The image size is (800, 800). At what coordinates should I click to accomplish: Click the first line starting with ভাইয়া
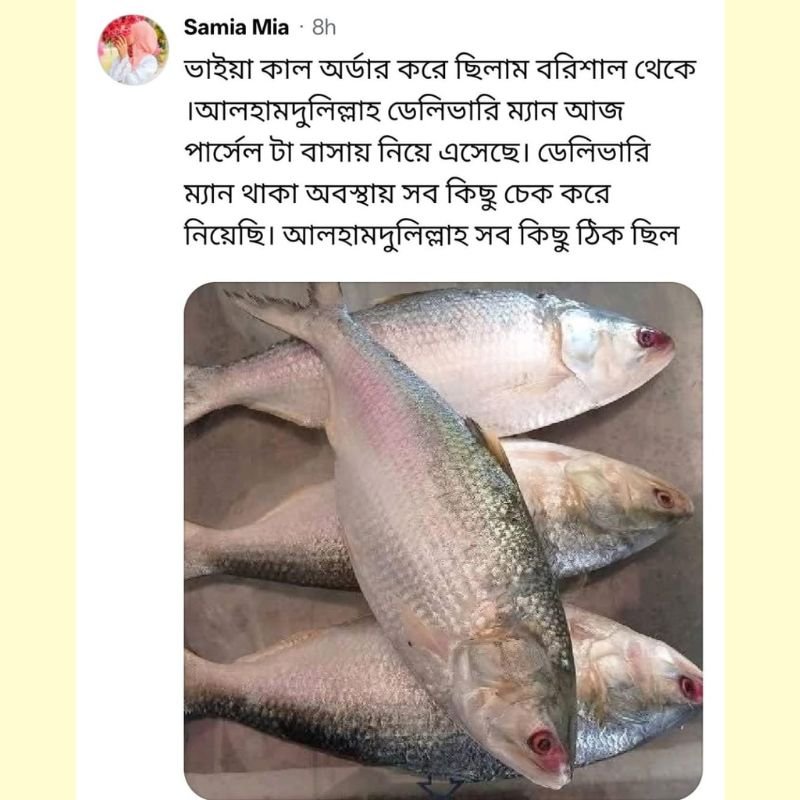[x=440, y=70]
